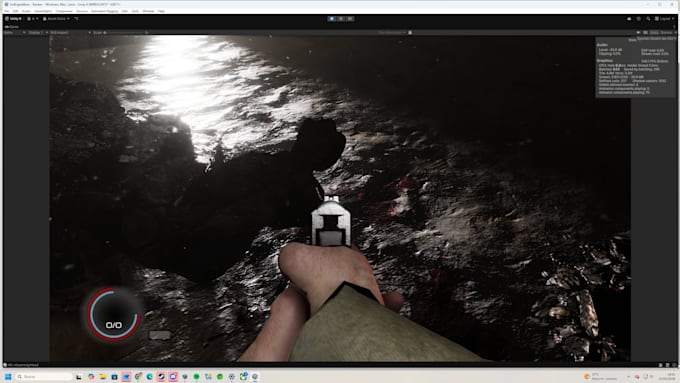The height and width of the screenshot is (383, 680).
Task: Open the Game view mode dropdown
Action: tap(15, 33)
